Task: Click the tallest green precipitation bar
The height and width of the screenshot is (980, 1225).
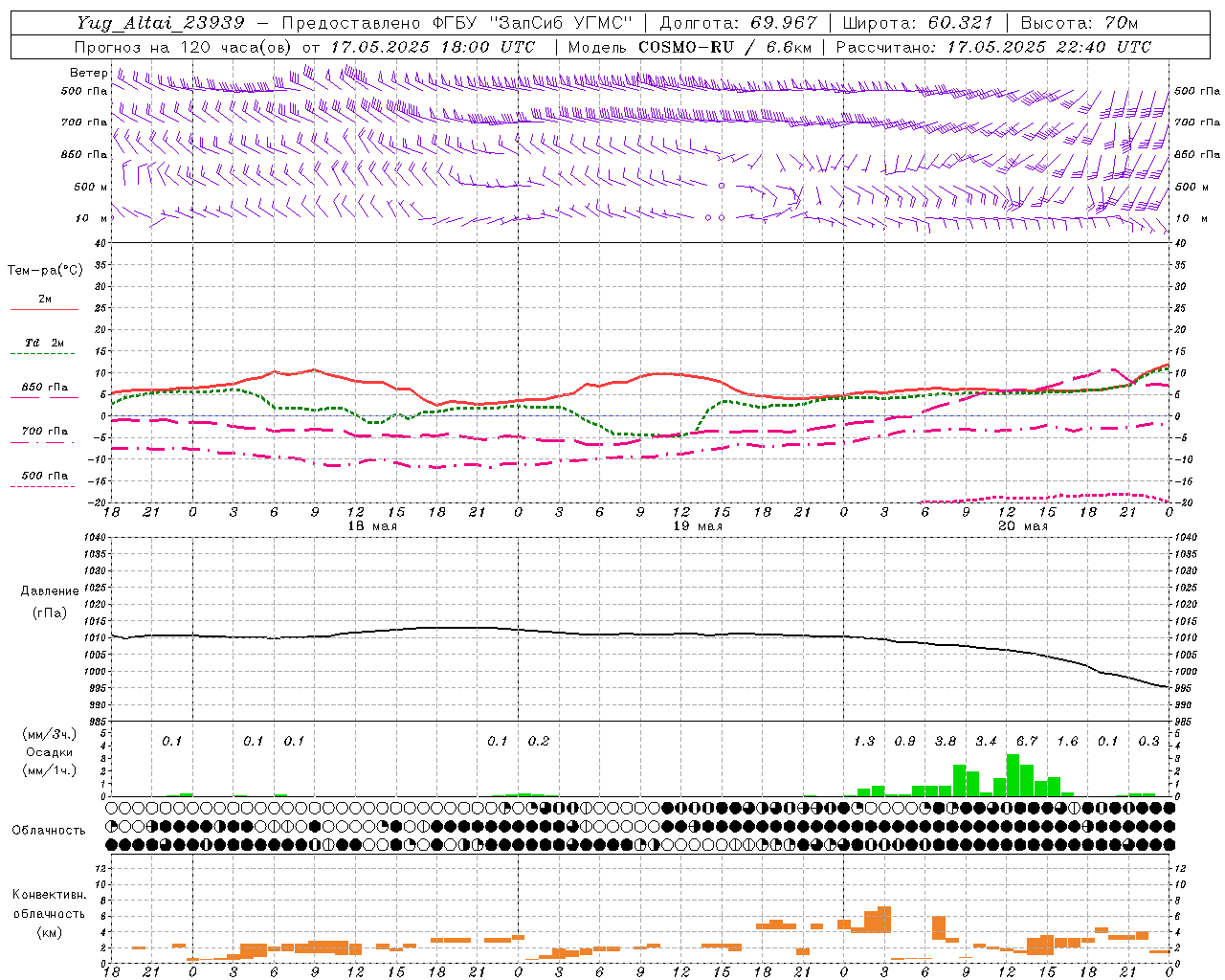Action: 1013,775
